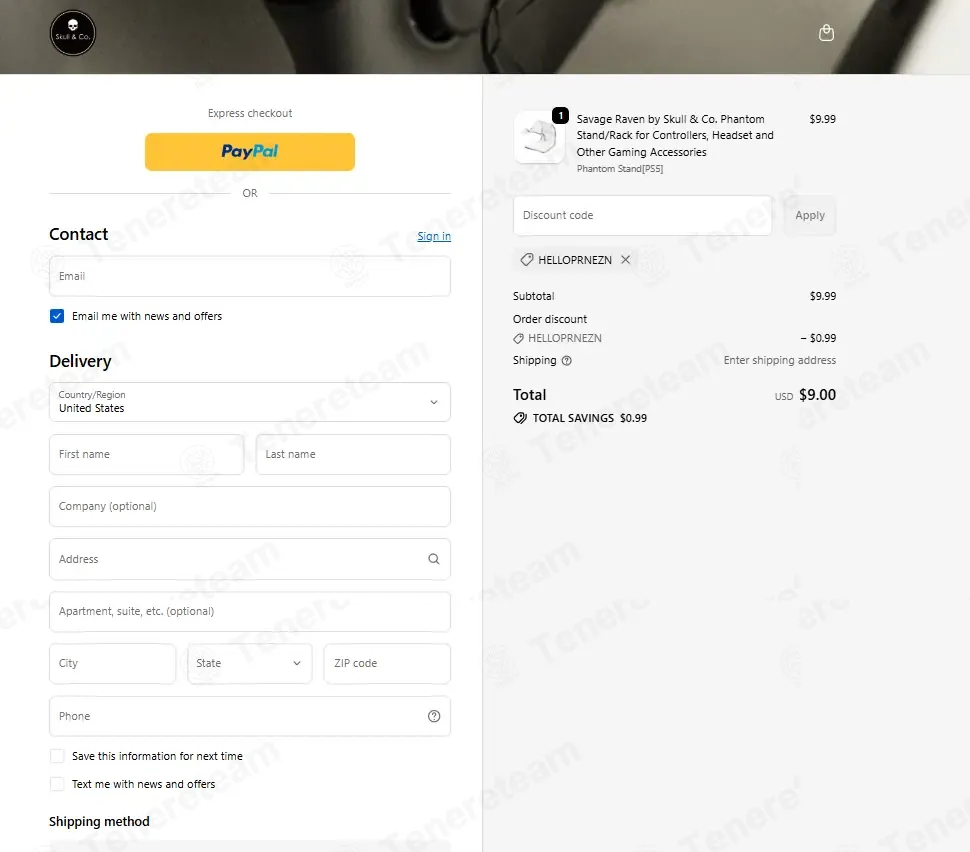Open the shopping bag cart icon
Image resolution: width=970 pixels, height=852 pixels.
[x=826, y=33]
